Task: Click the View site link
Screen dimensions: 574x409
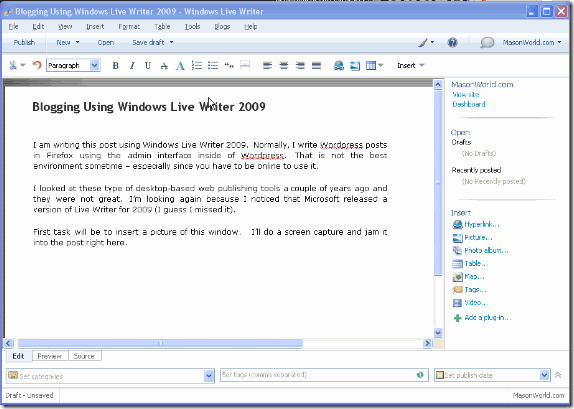Action: [466, 94]
